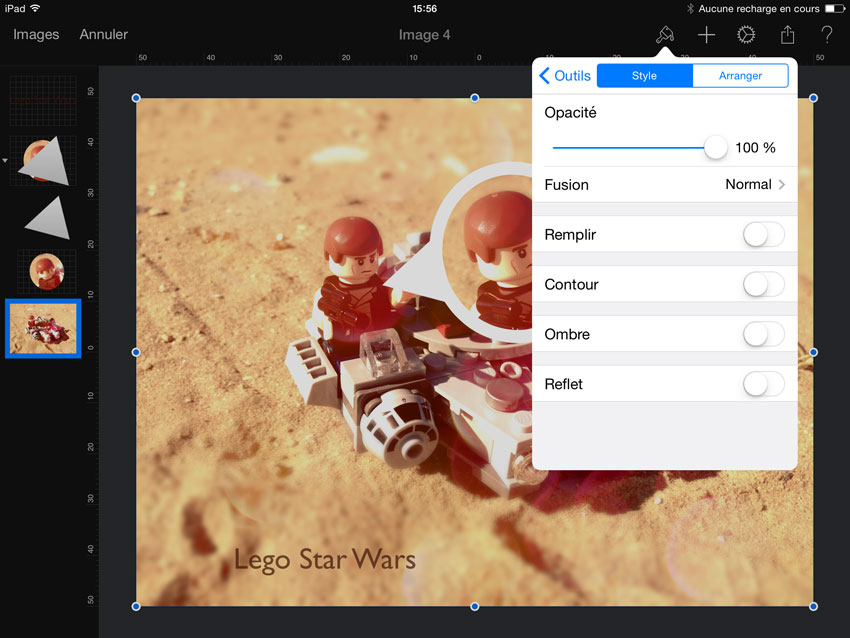Image resolution: width=850 pixels, height=638 pixels.
Task: Tap the 15:56 clock in status bar
Action: click(x=424, y=8)
